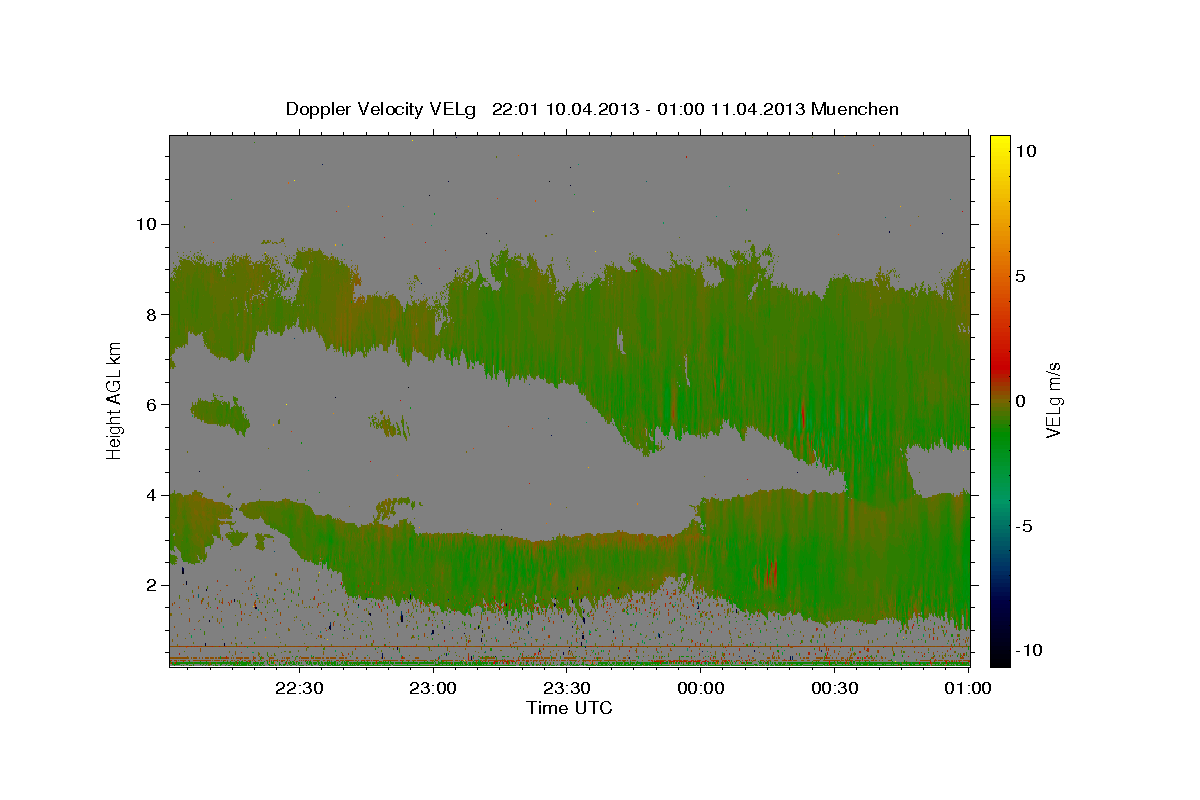
Task: Click the height tick label 8
Action: (x=150, y=314)
